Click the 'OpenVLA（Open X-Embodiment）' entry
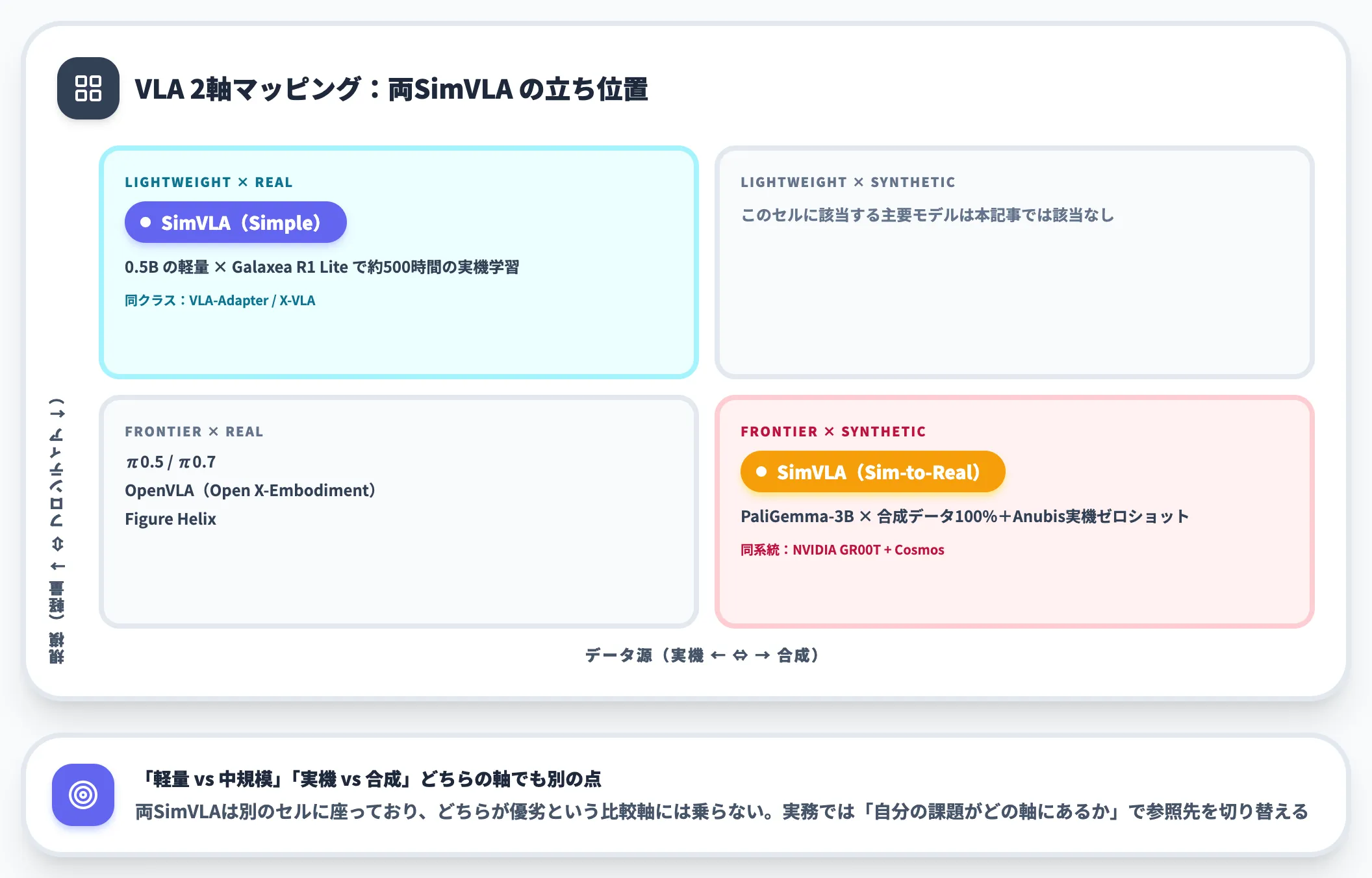1372x878 pixels. click(251, 490)
